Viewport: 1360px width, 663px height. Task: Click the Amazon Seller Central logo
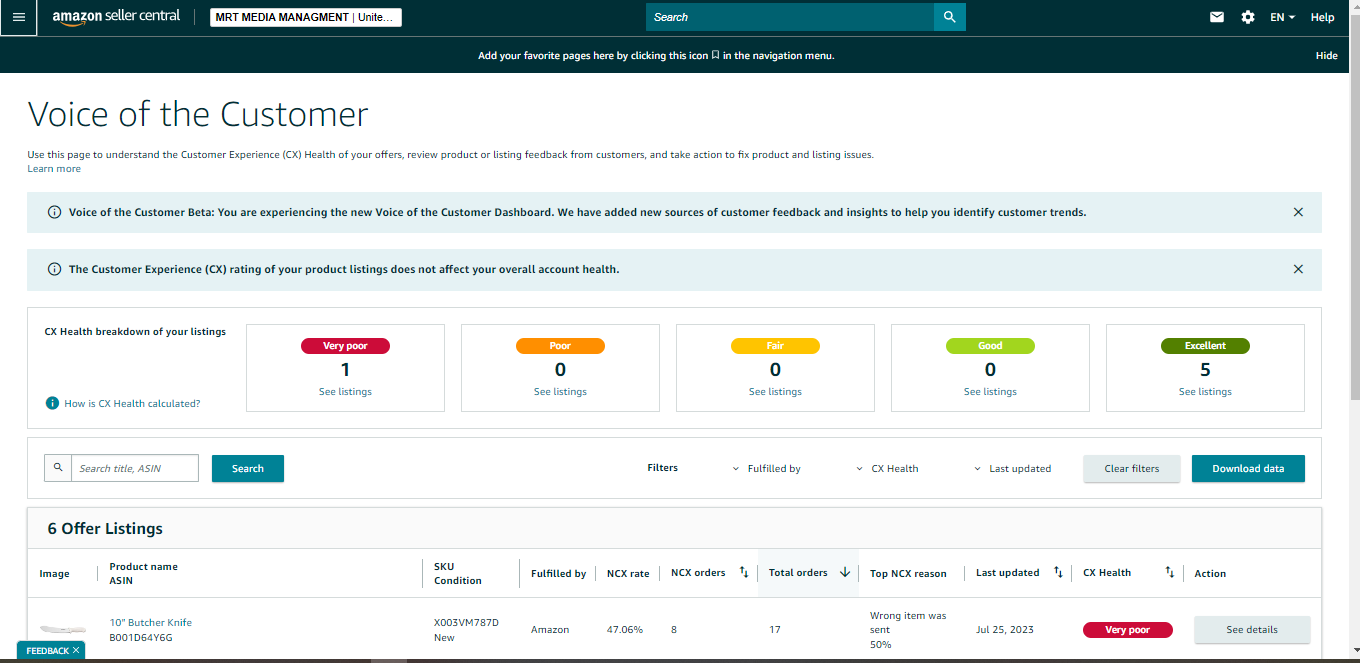(x=116, y=18)
